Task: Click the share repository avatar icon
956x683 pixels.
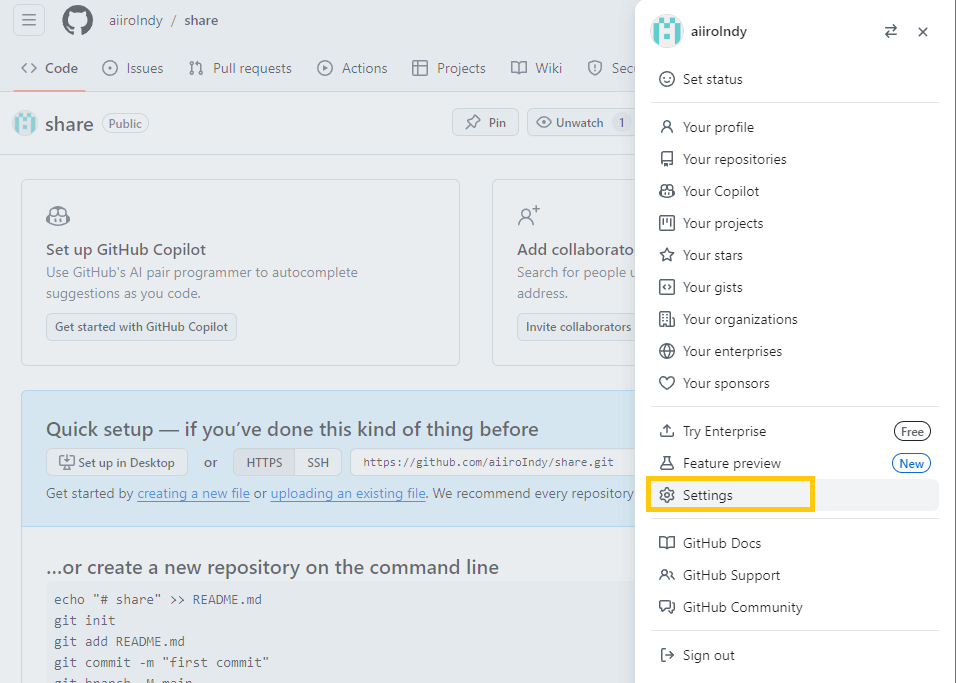Action: (x=25, y=123)
